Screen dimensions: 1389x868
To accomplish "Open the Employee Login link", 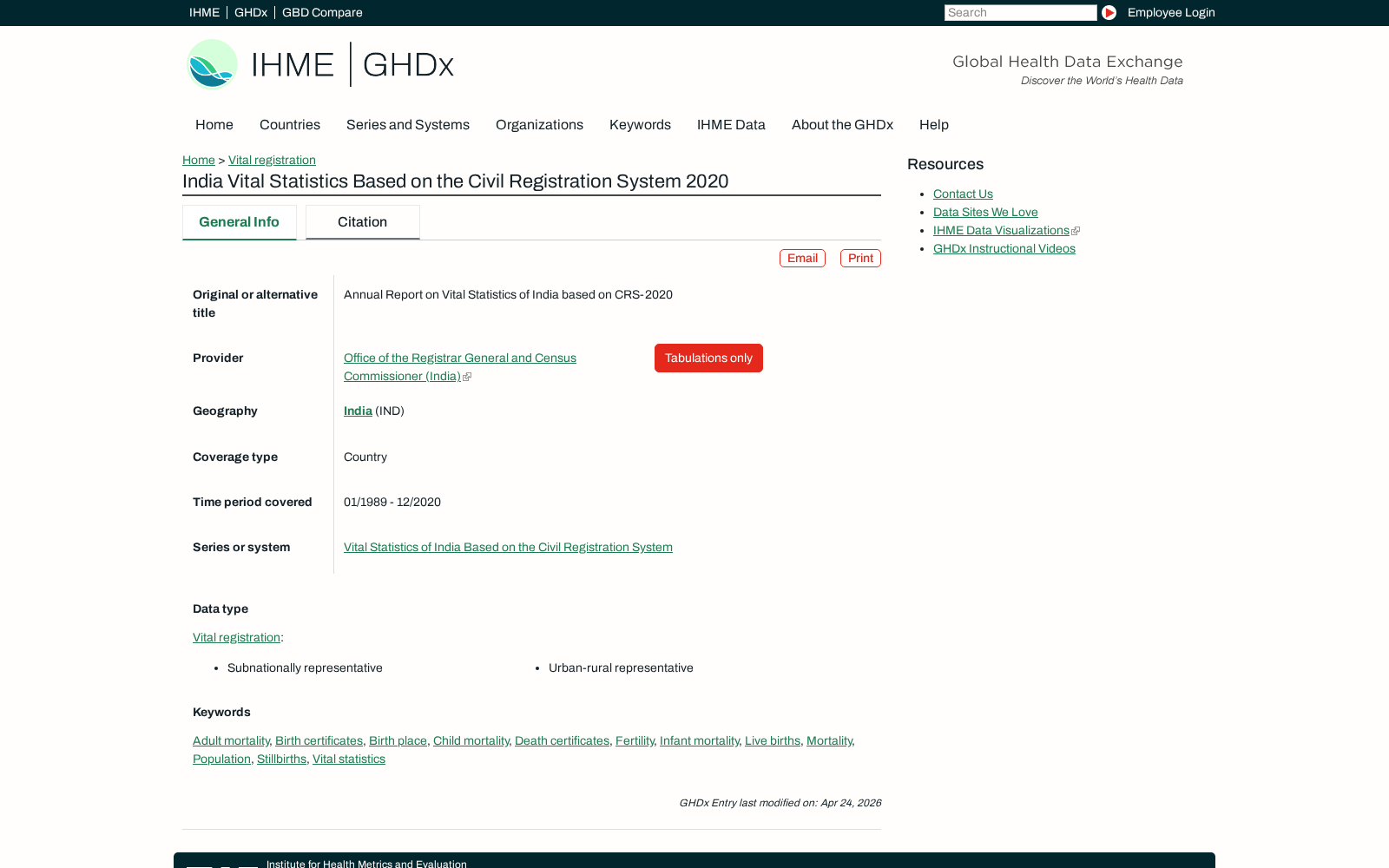I will tap(1171, 12).
